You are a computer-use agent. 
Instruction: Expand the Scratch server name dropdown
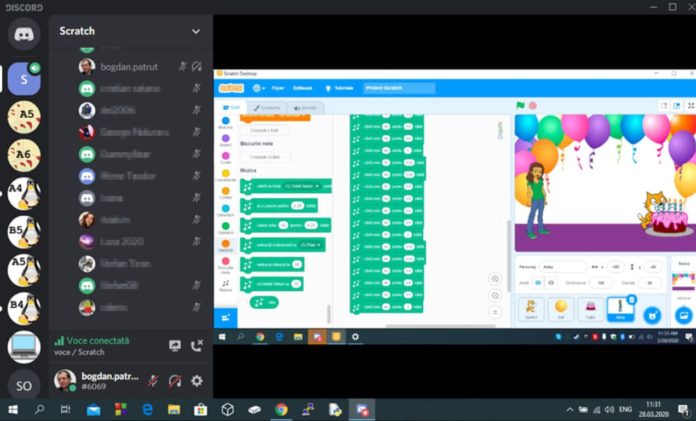[x=196, y=31]
